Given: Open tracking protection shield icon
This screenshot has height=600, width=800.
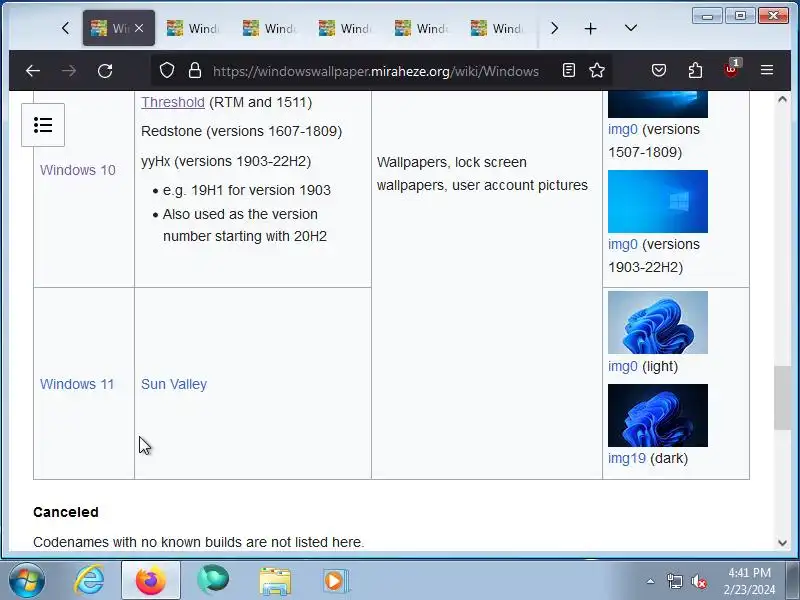Looking at the screenshot, I should point(167,70).
